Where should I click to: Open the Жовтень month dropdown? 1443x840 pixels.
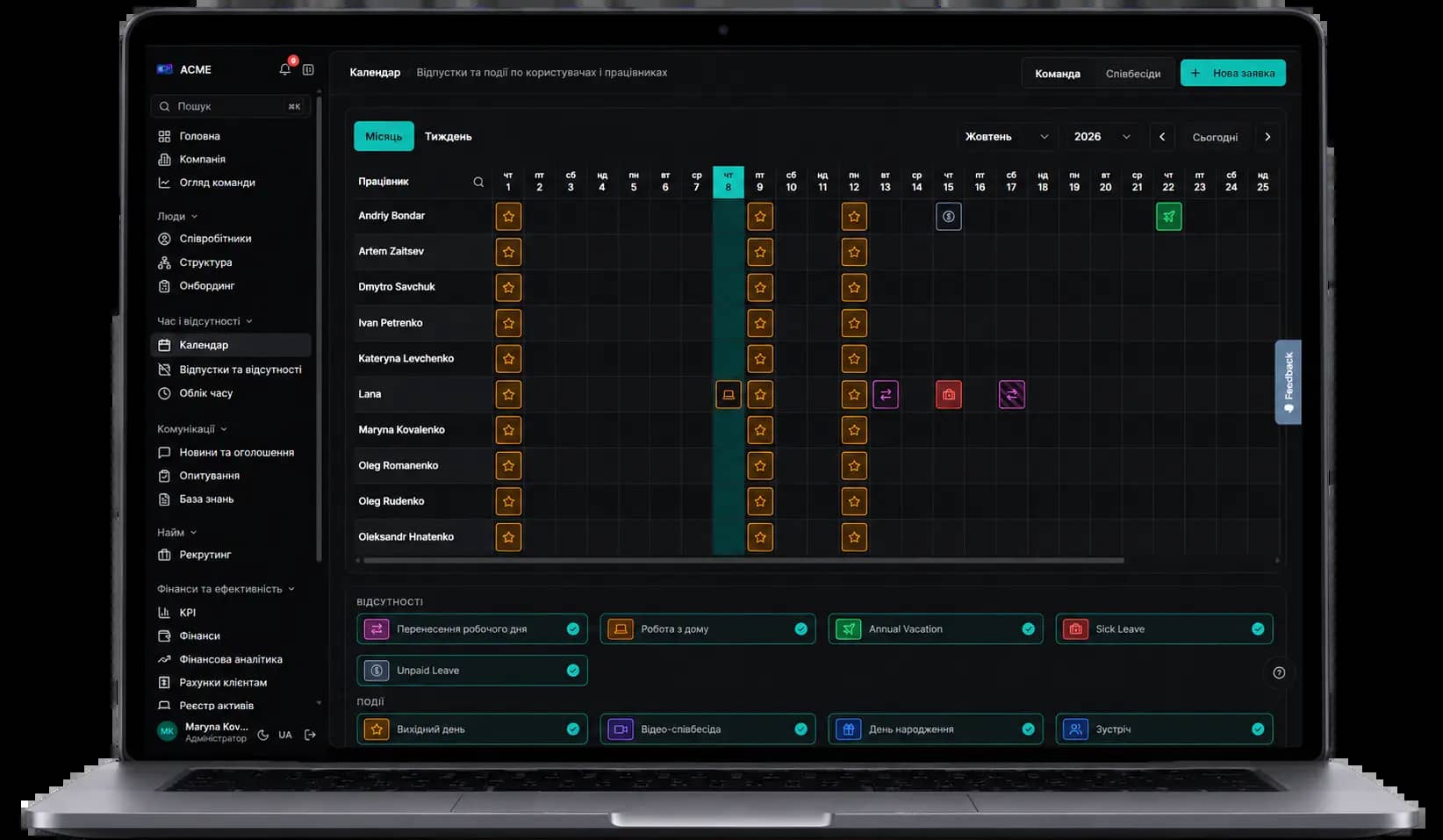(x=1006, y=137)
